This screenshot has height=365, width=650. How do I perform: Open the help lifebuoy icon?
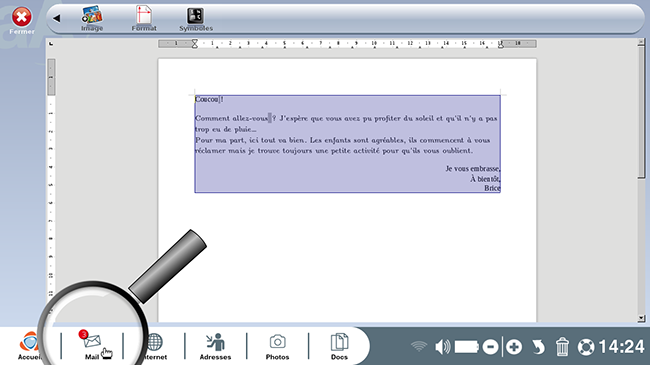pyautogui.click(x=586, y=347)
